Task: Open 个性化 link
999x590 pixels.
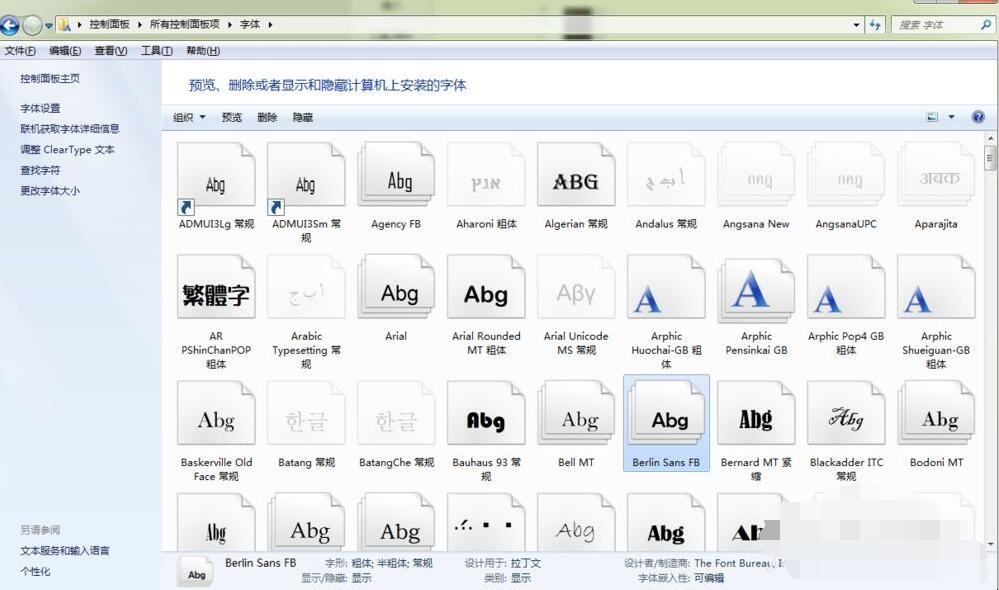Action: 35,572
